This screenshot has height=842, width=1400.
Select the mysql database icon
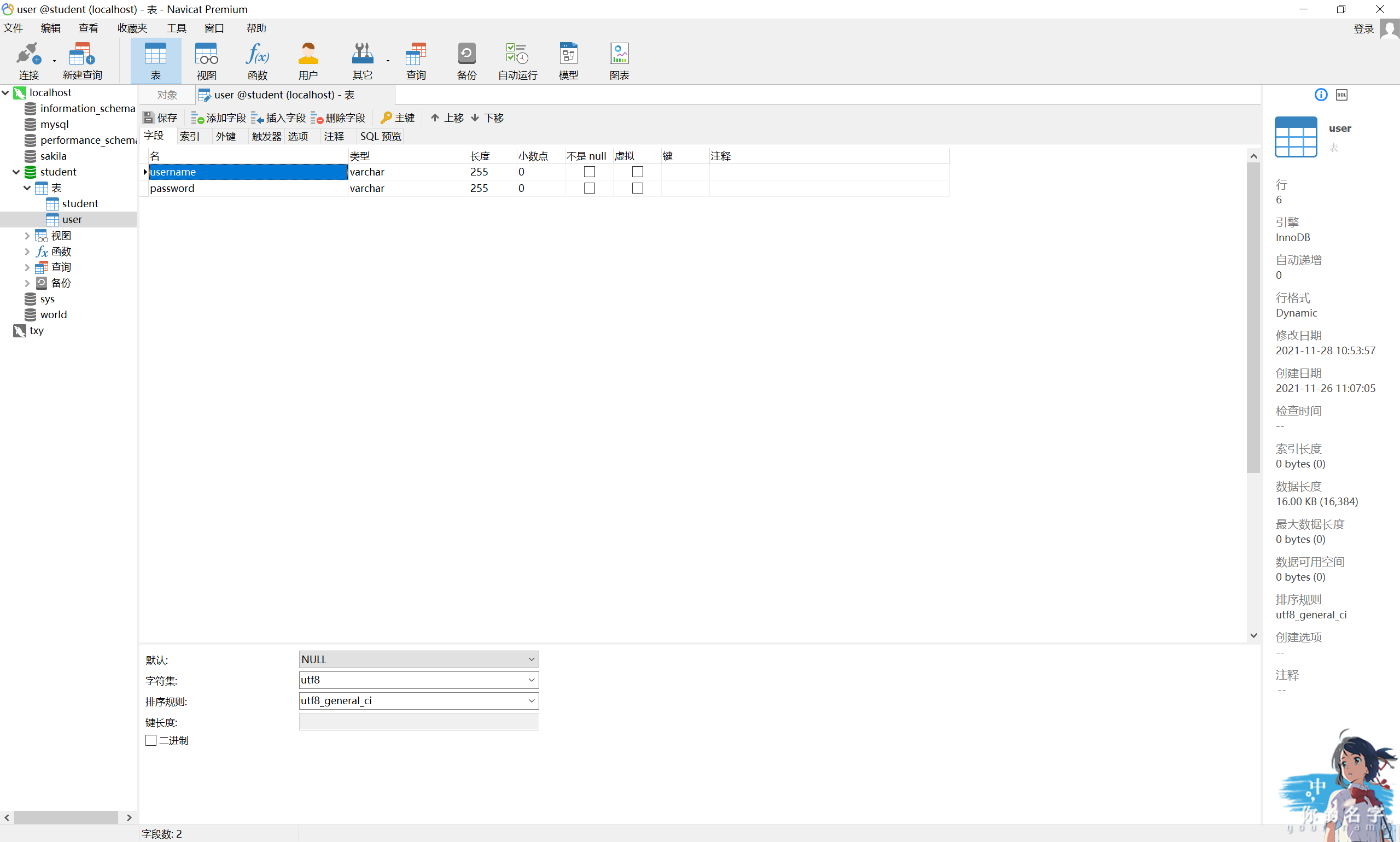(31, 124)
